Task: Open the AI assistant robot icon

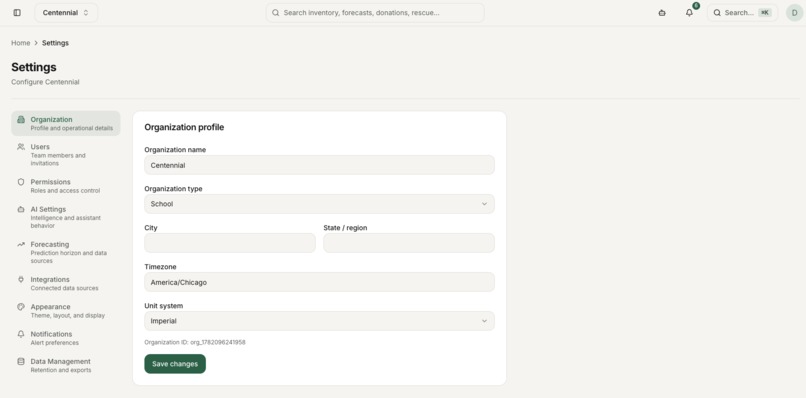Action: [662, 13]
